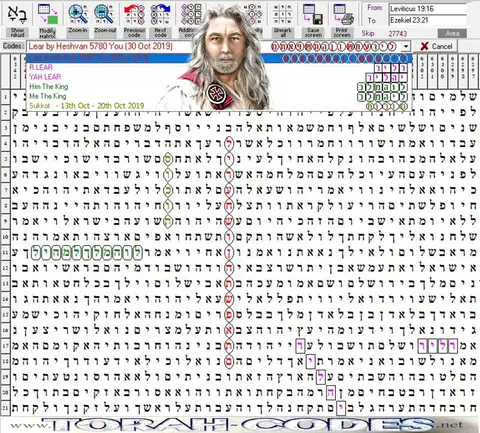Click the red-circled letter in row 9
Viewport: 480px width, 433px height.
point(229,221)
